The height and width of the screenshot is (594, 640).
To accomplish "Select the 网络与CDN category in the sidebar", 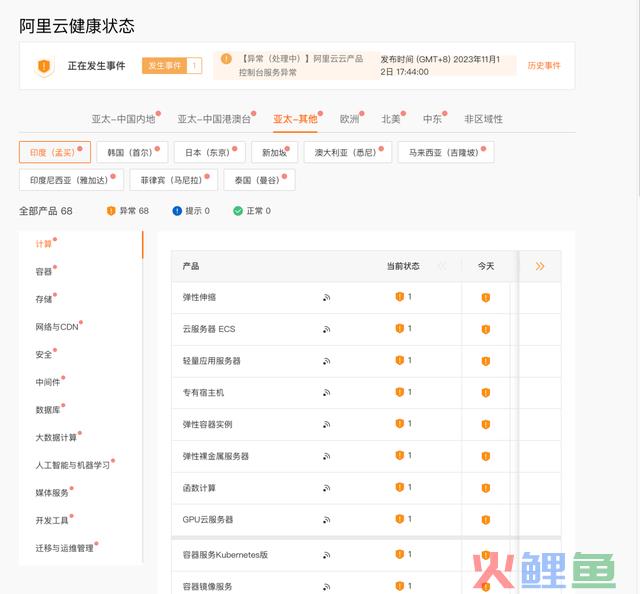I will pyautogui.click(x=59, y=326).
